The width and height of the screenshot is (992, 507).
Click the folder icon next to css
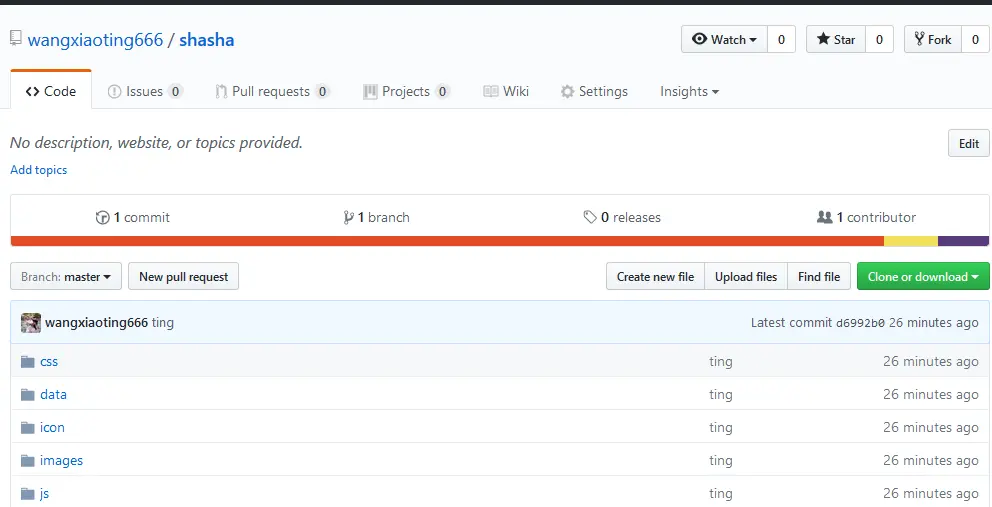(x=27, y=361)
